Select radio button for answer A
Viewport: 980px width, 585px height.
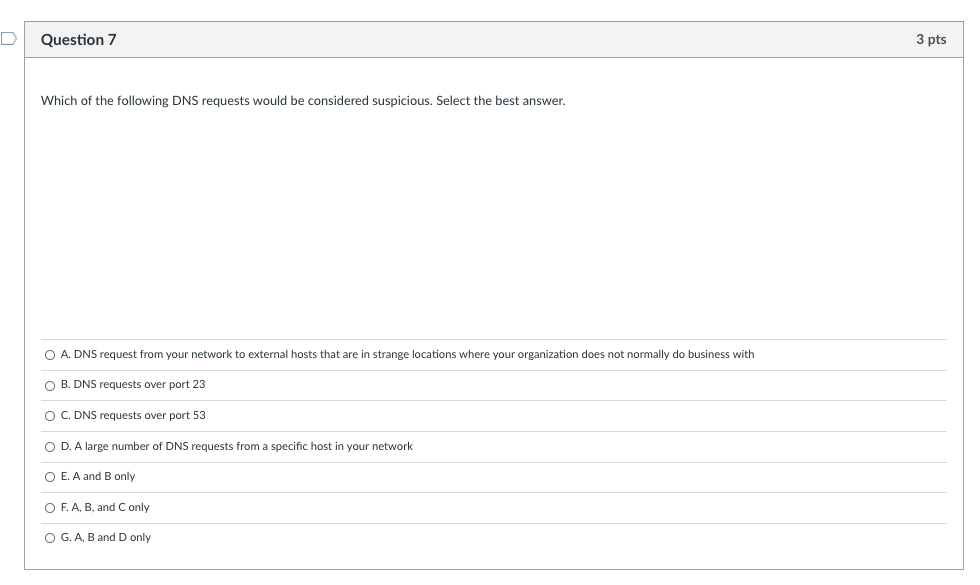50,354
